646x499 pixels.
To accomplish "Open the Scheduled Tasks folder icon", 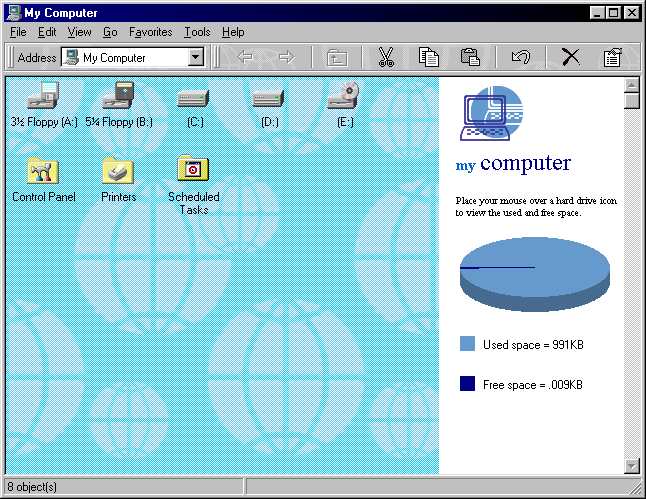I will click(x=193, y=168).
